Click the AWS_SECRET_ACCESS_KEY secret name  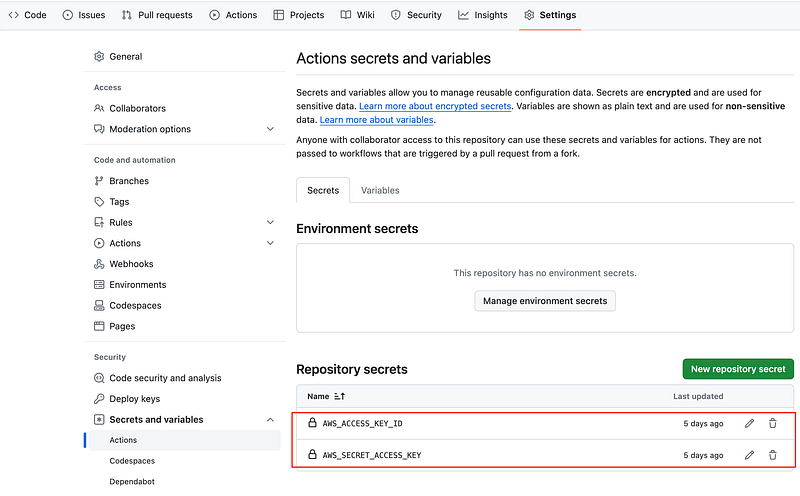(372, 455)
